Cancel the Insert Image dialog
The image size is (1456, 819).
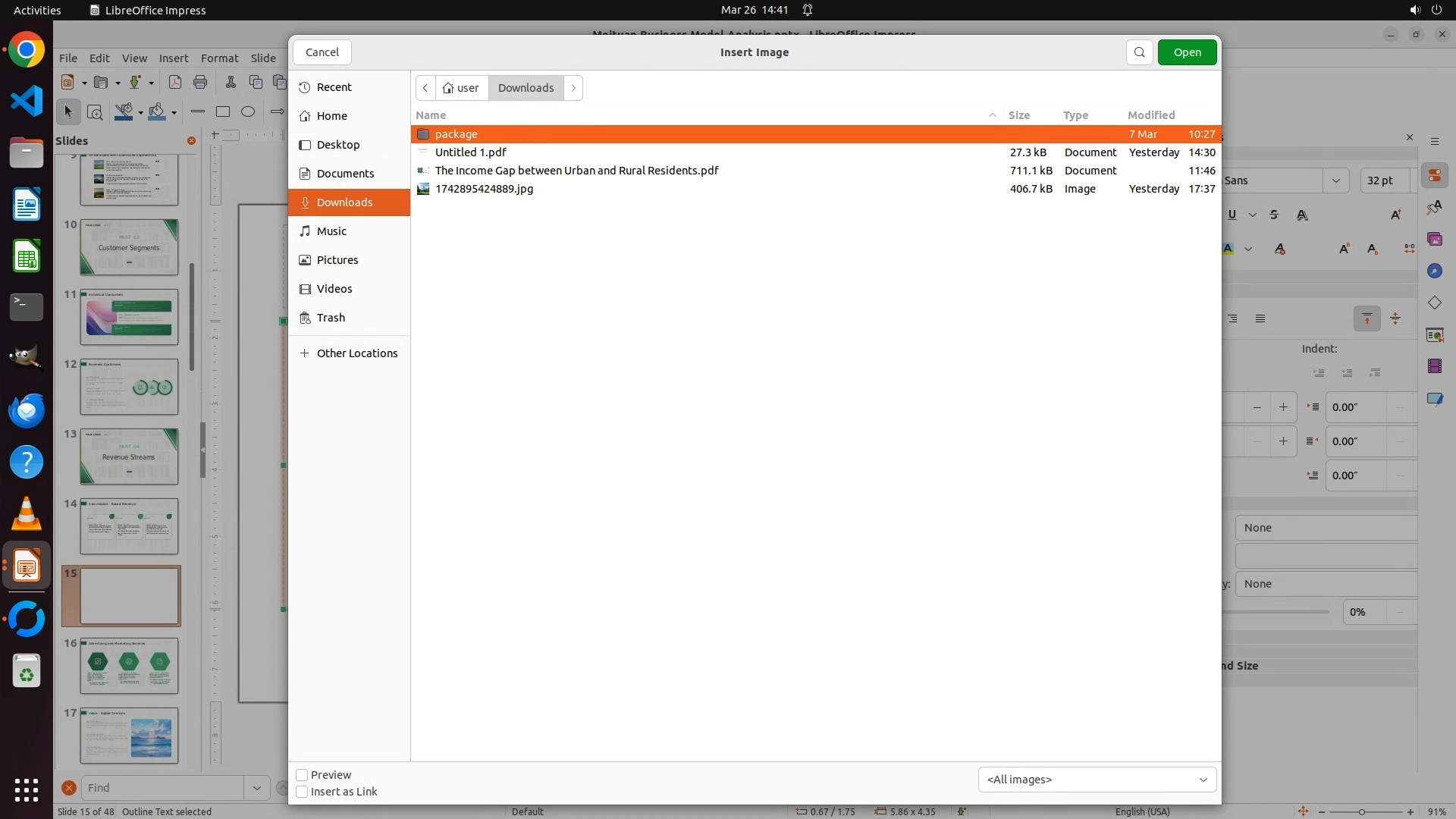pyautogui.click(x=322, y=52)
